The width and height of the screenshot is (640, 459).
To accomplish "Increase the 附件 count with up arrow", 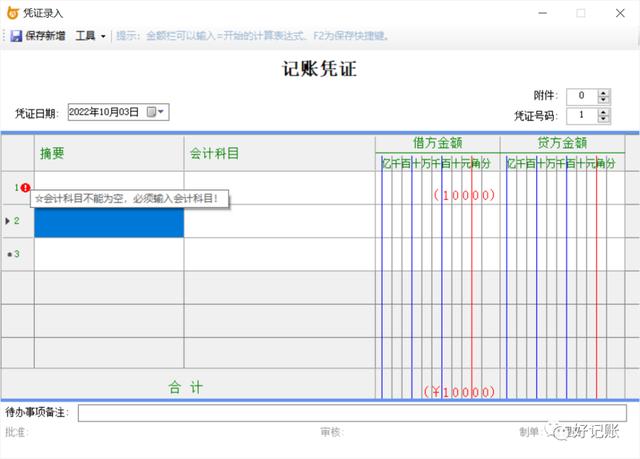I will tap(603, 93).
